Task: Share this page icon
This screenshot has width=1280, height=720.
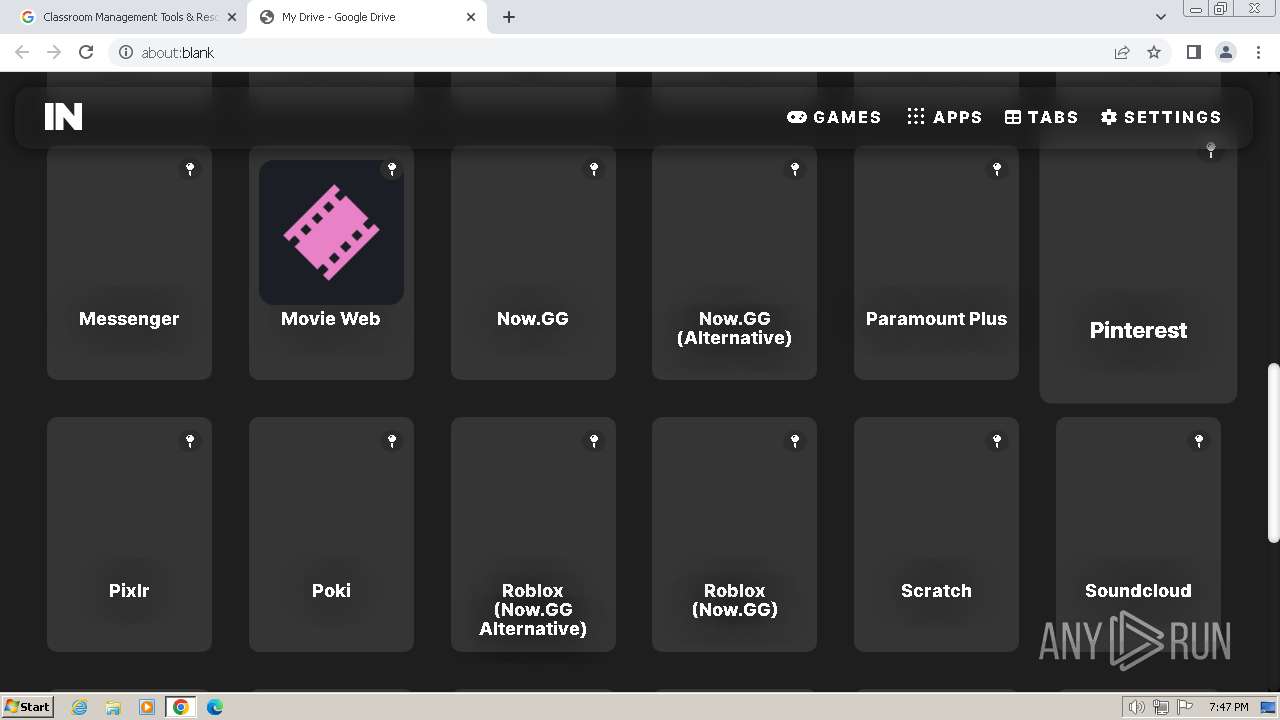Action: tap(1122, 52)
